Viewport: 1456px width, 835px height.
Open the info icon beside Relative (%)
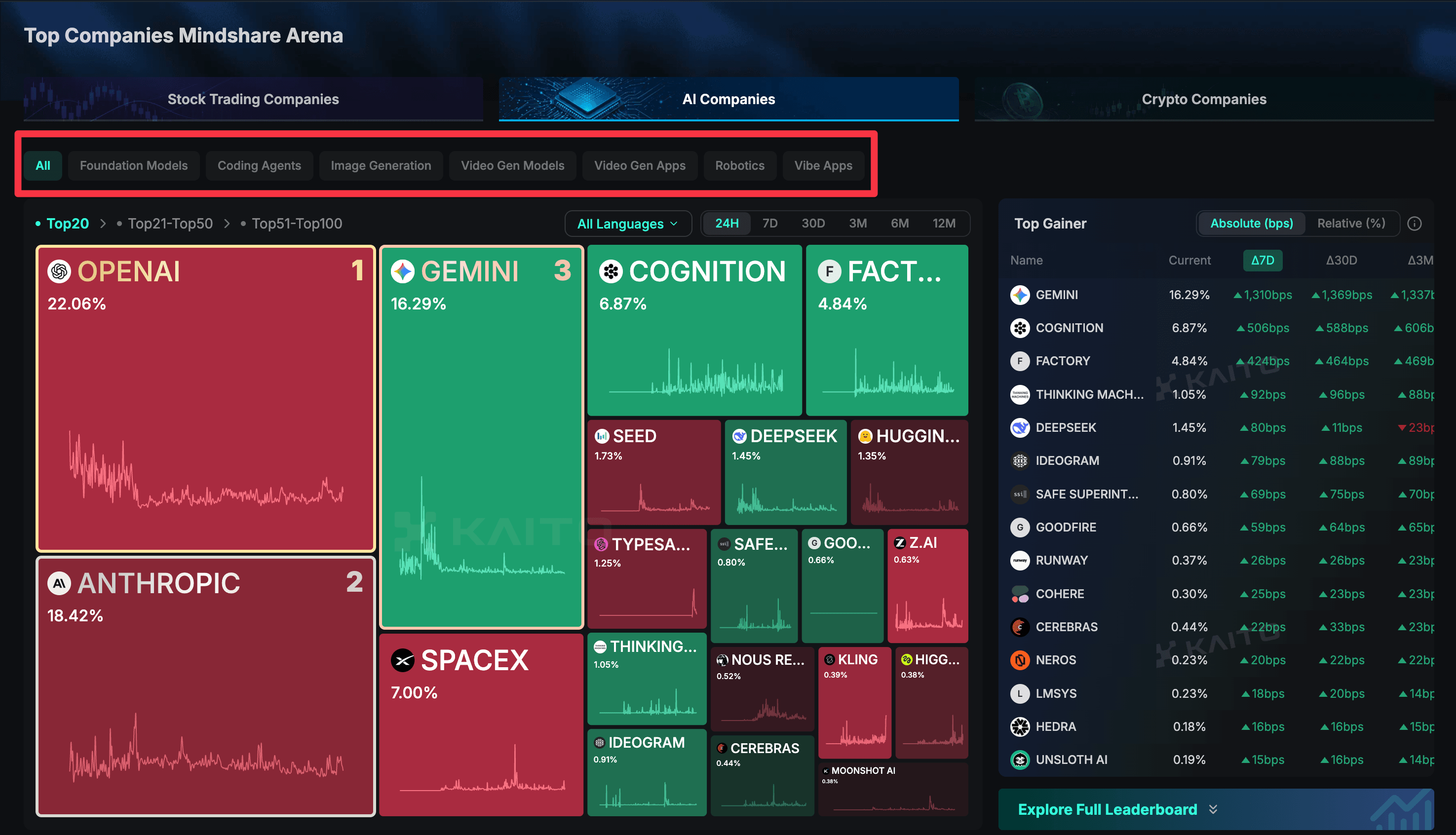(x=1414, y=224)
